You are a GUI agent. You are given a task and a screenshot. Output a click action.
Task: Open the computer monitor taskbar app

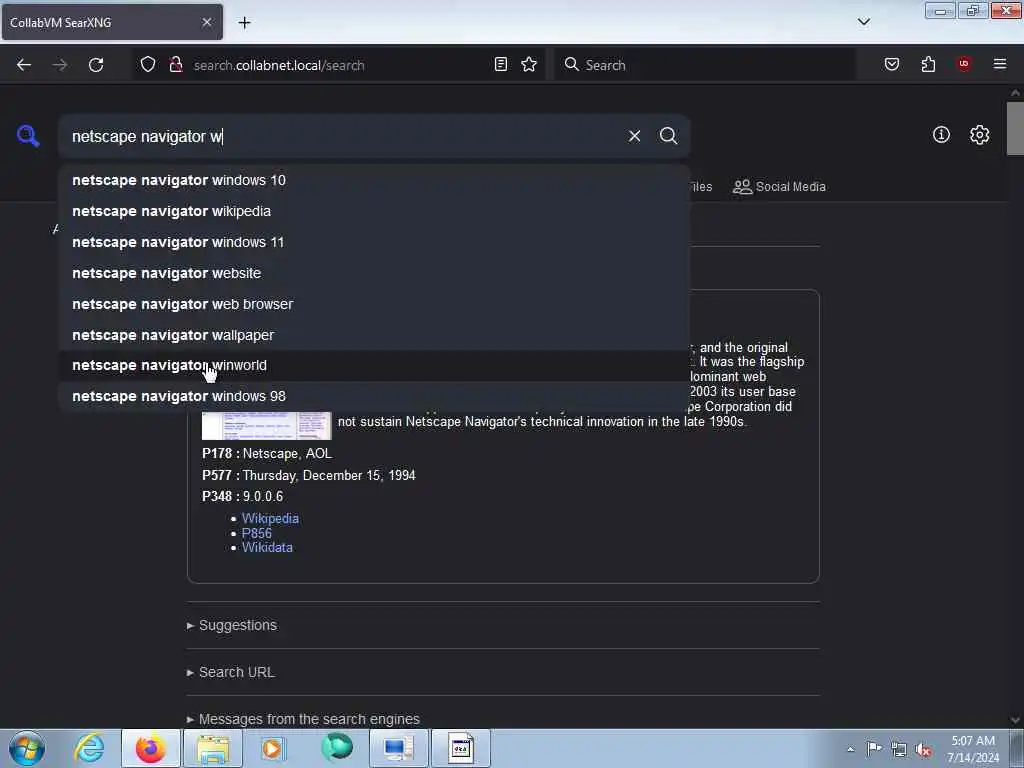398,748
